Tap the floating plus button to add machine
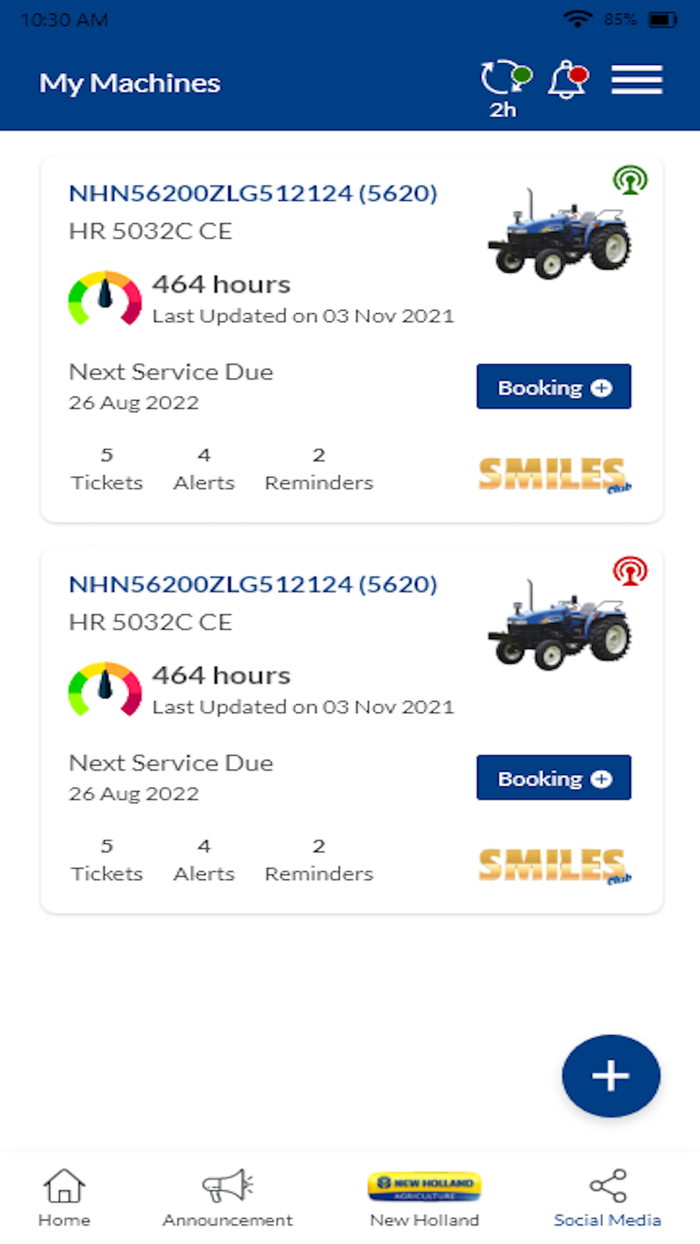The height and width of the screenshot is (1244, 700). (610, 1075)
